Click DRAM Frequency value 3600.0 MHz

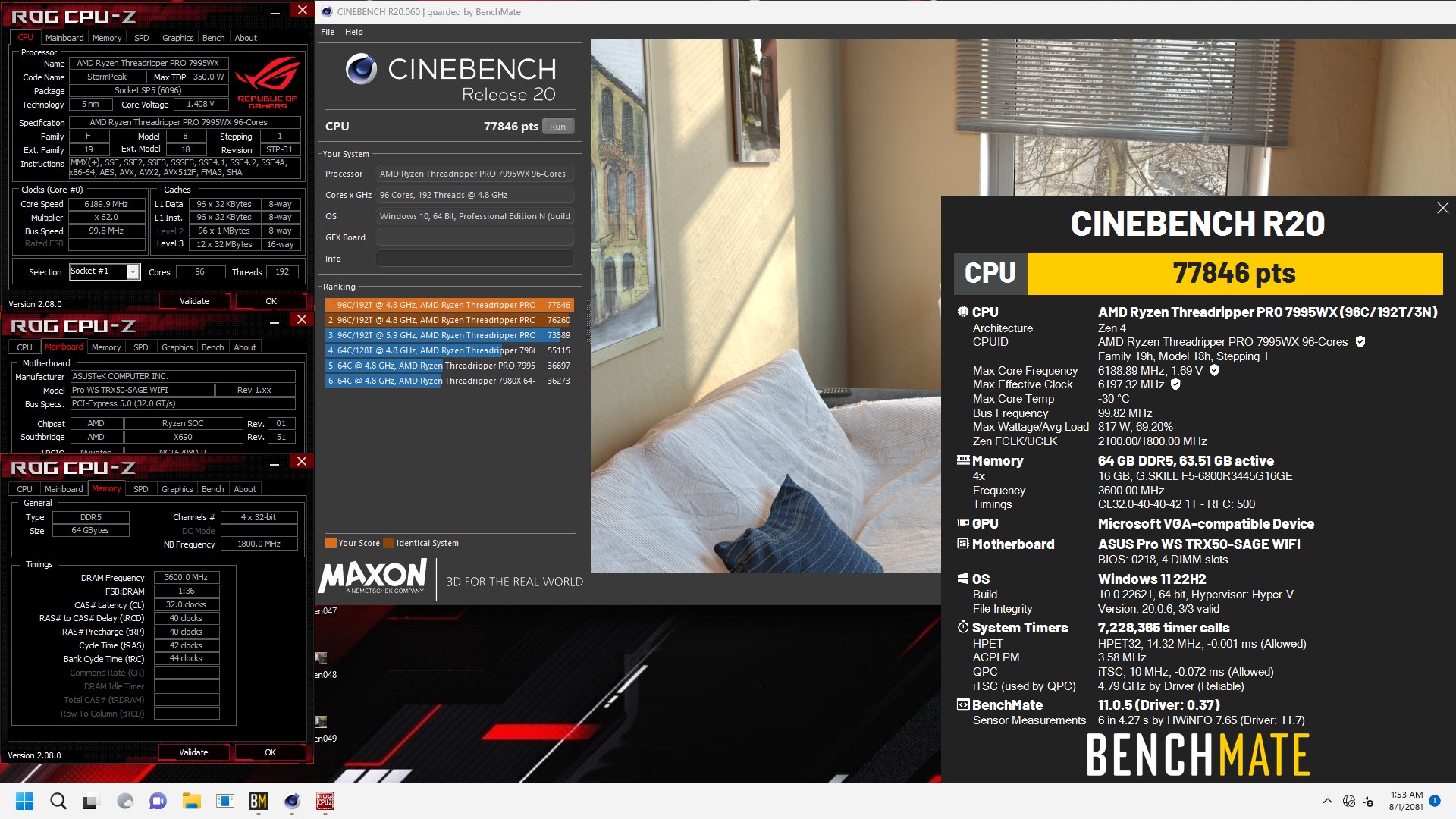(186, 577)
